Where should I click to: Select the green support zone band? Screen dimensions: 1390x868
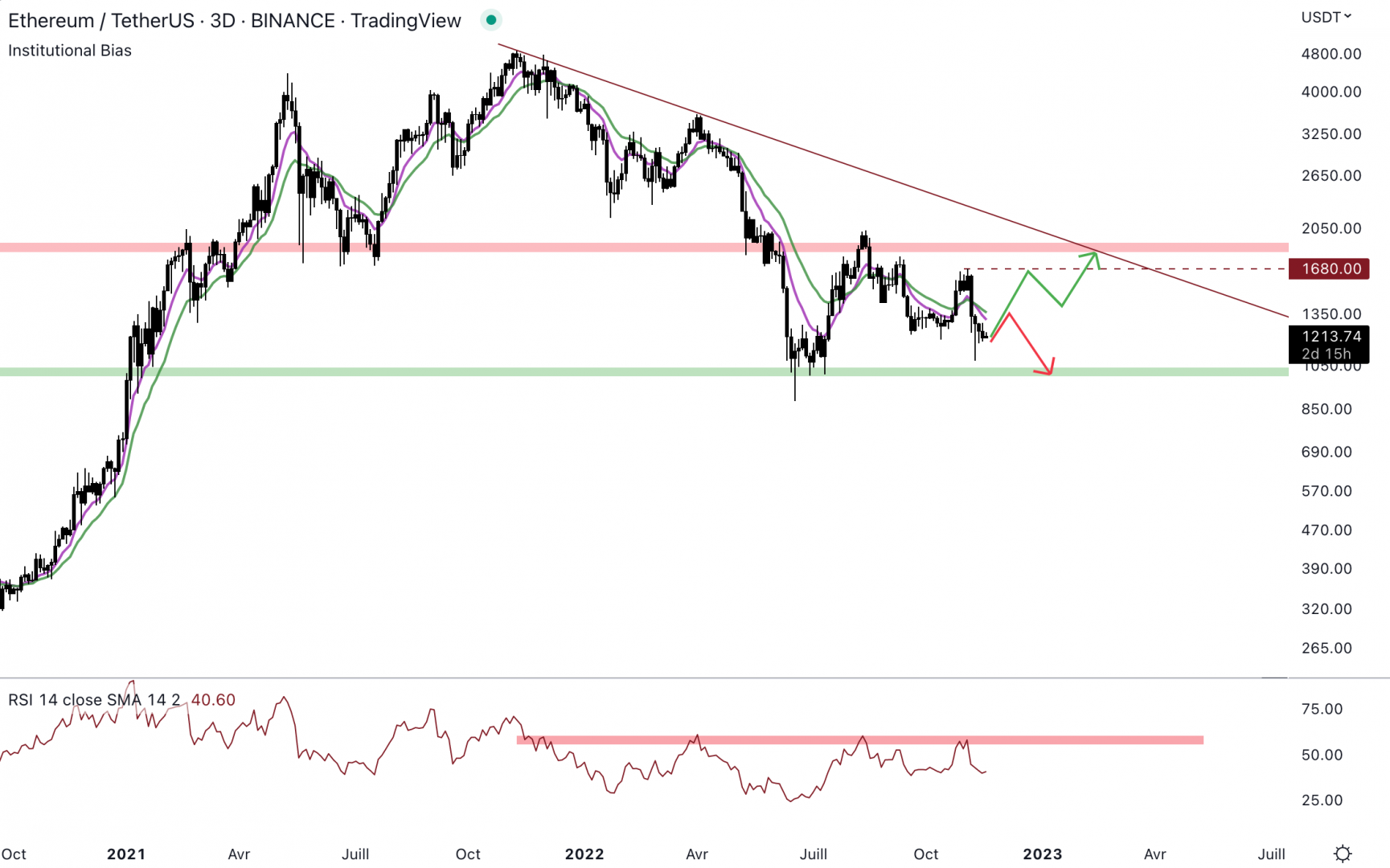(x=644, y=372)
